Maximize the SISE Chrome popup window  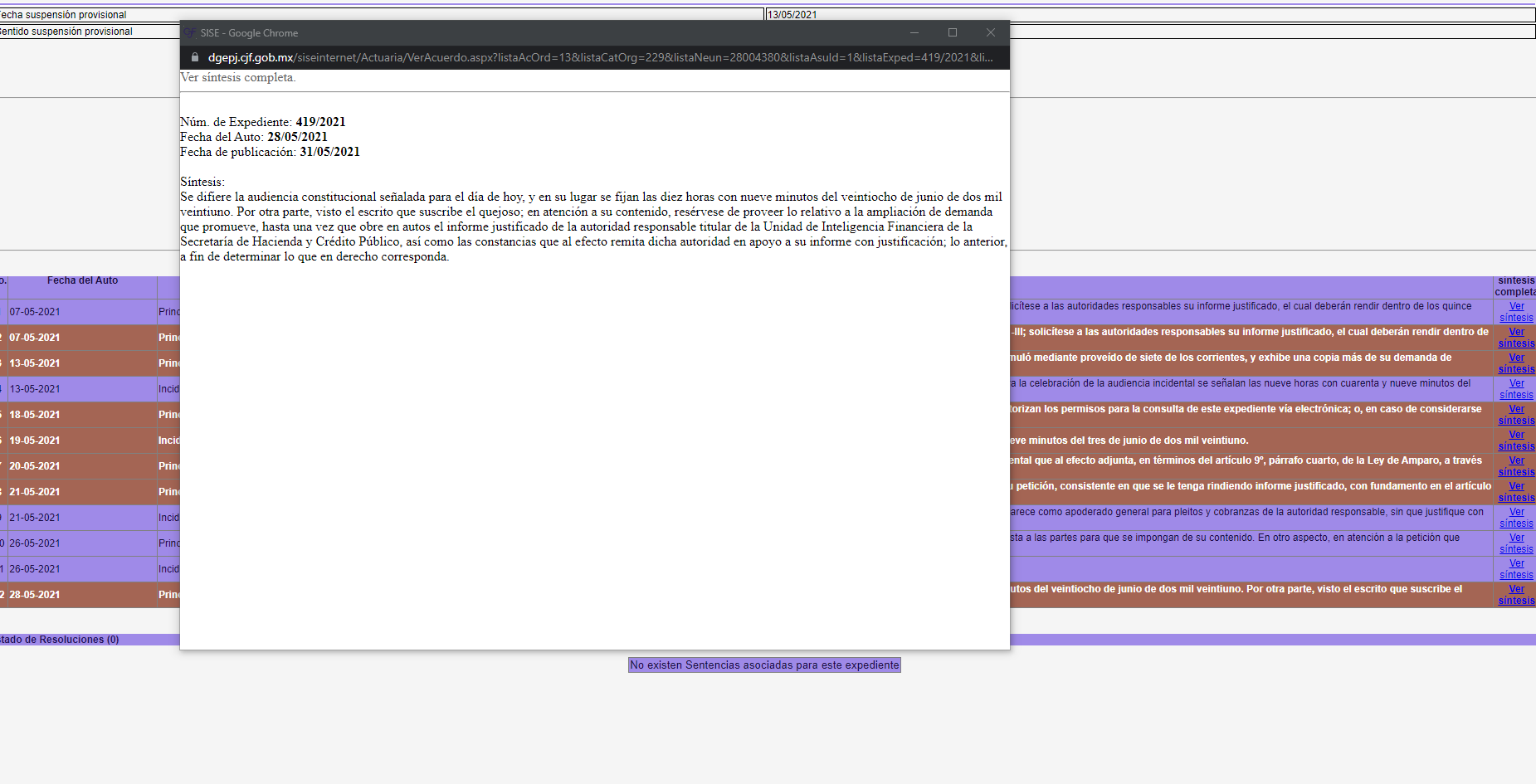[x=953, y=33]
